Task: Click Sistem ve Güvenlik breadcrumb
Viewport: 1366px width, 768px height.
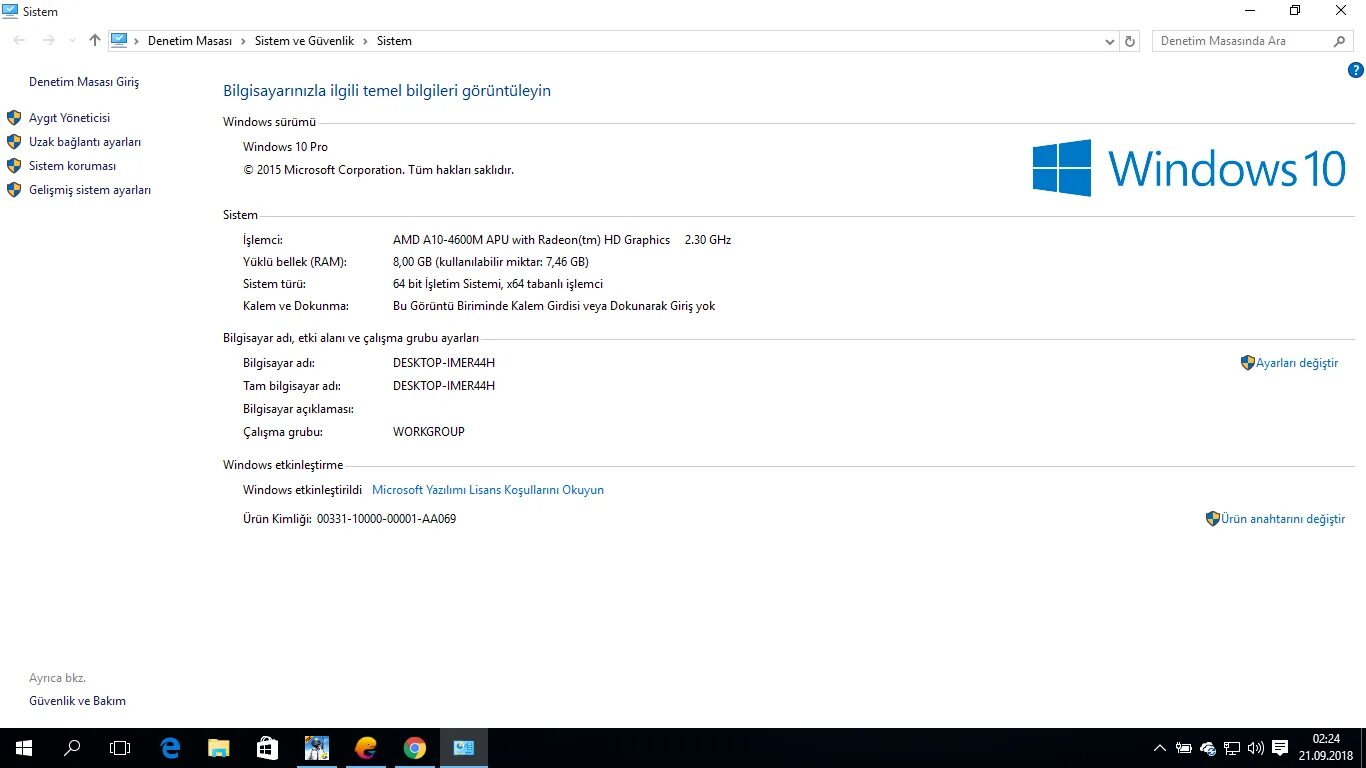Action: 305,41
